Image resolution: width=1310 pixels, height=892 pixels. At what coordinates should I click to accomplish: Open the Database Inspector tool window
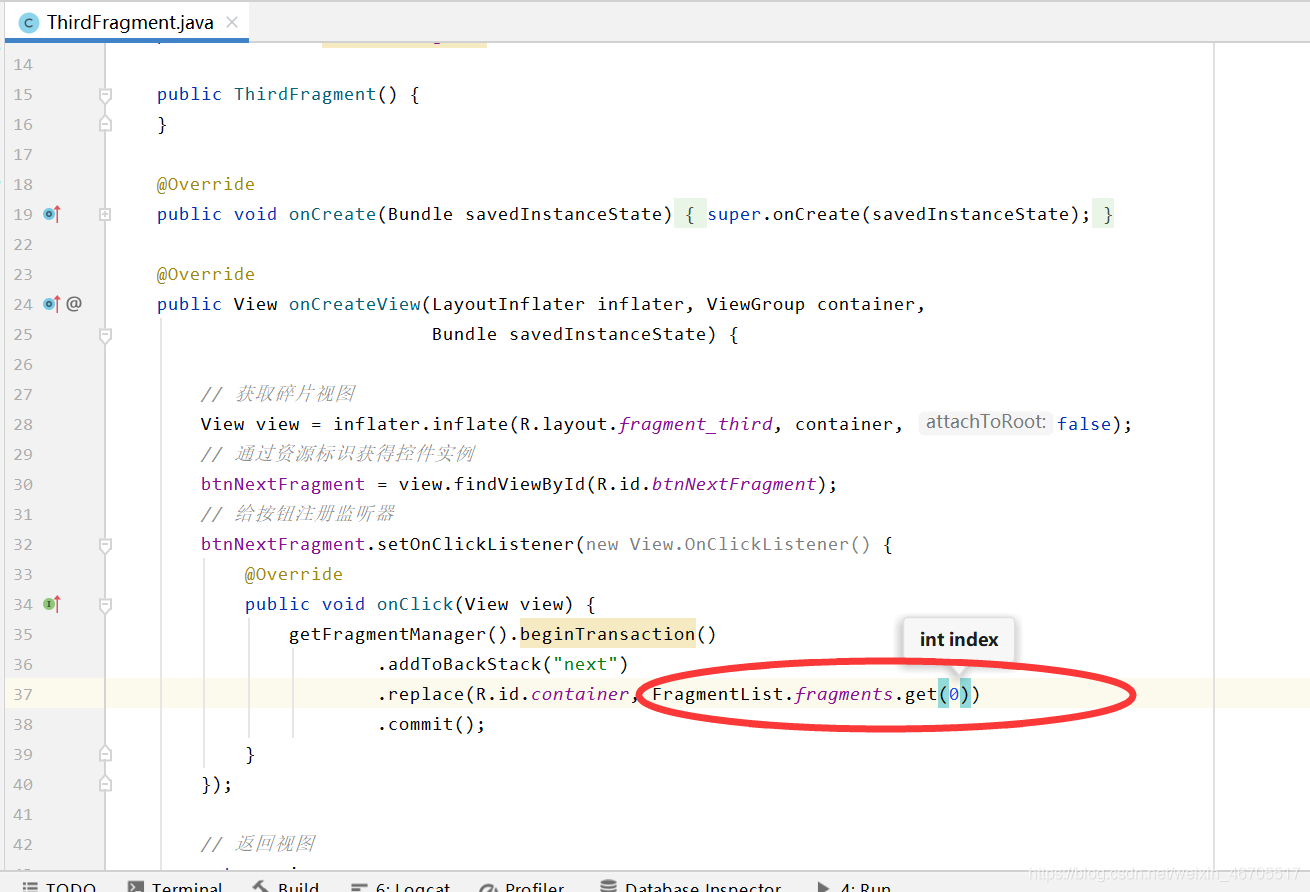tap(690, 886)
